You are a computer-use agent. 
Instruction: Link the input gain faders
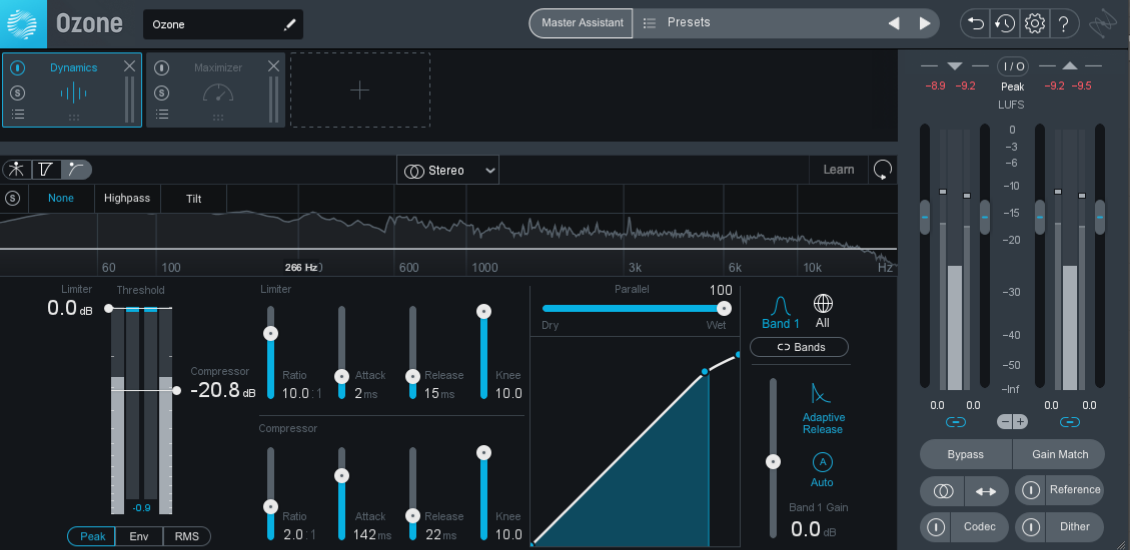click(956, 422)
